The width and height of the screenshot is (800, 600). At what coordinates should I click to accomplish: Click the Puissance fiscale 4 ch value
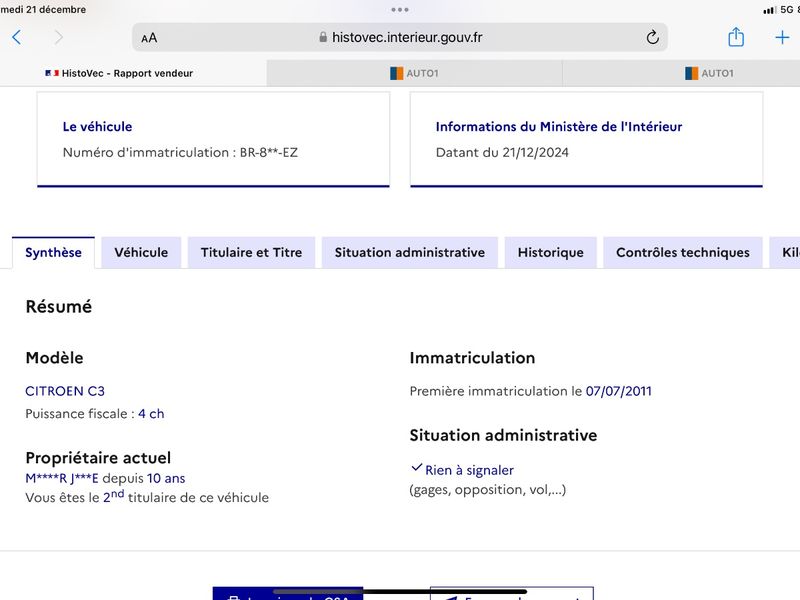(151, 414)
